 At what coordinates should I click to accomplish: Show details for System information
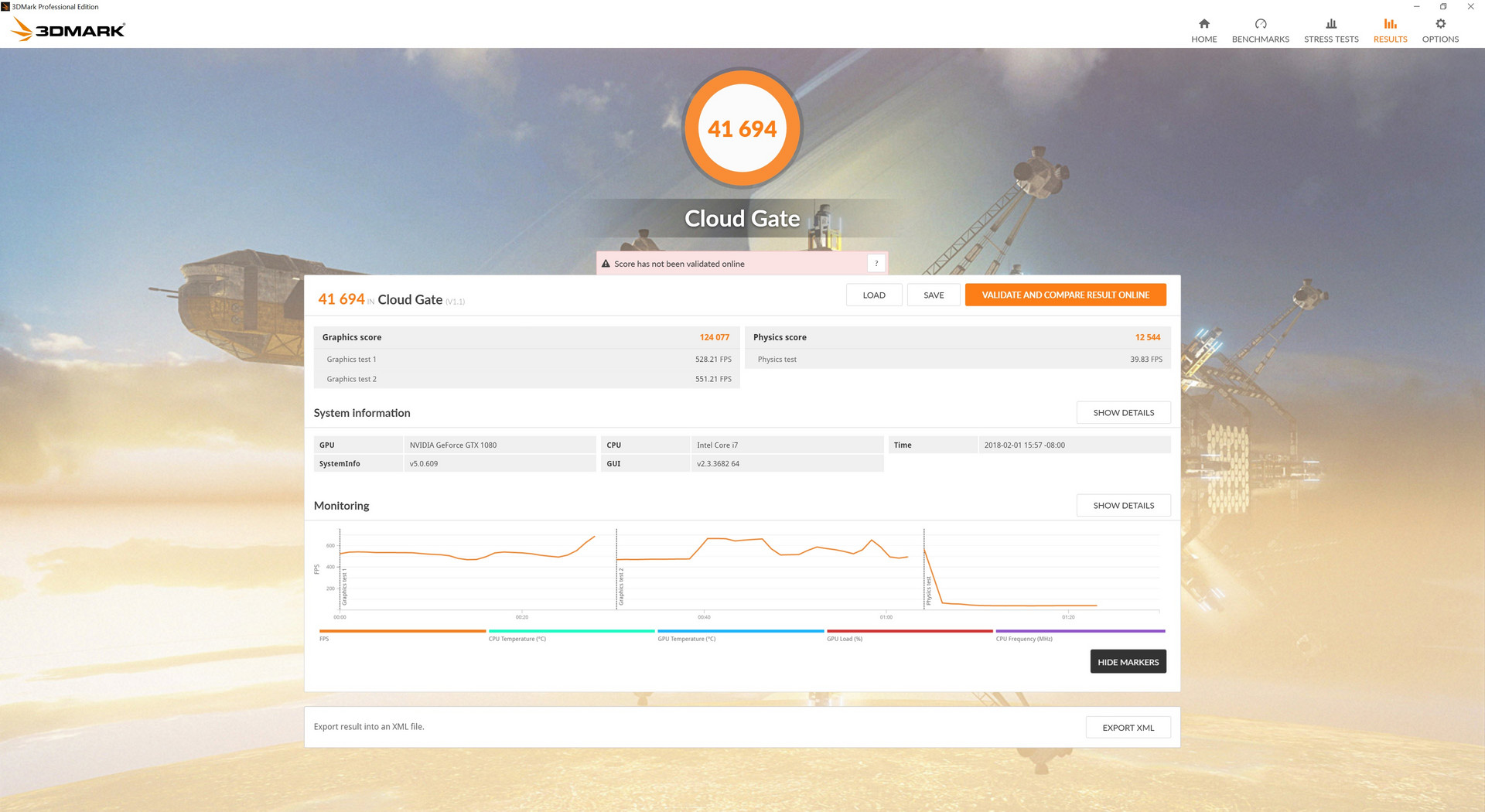[x=1123, y=413]
